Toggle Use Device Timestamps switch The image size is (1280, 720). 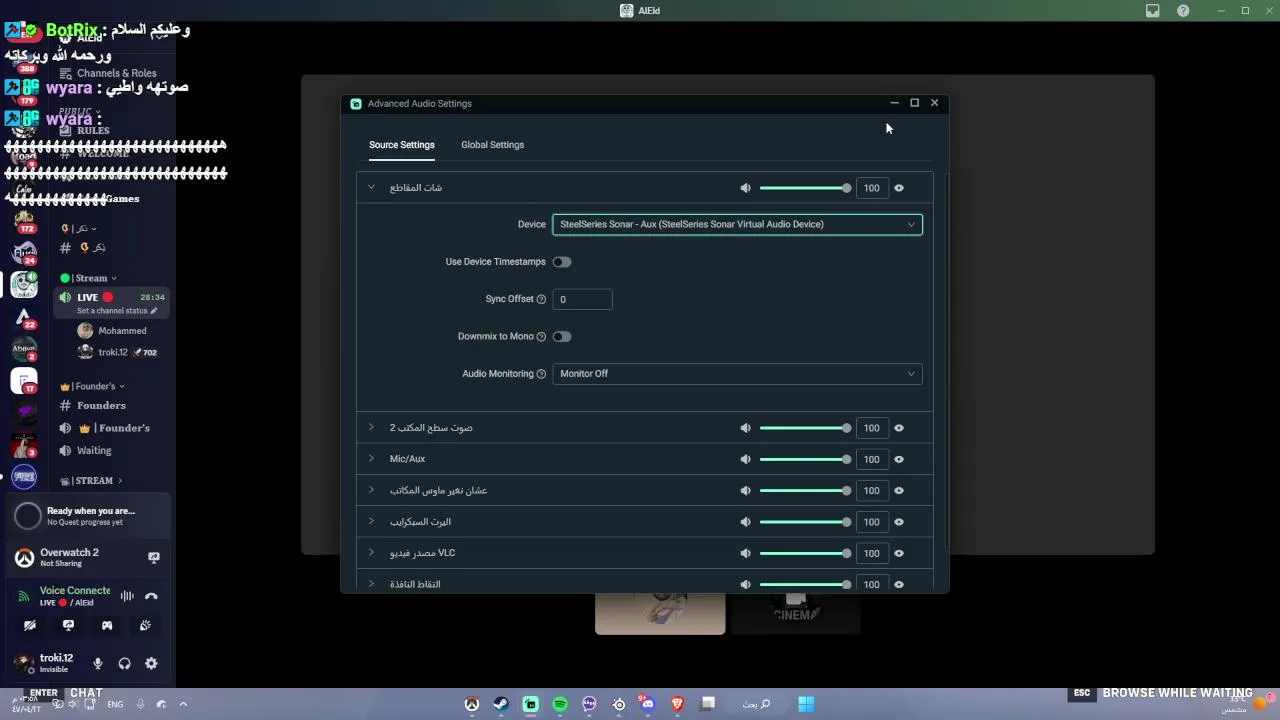click(x=562, y=262)
